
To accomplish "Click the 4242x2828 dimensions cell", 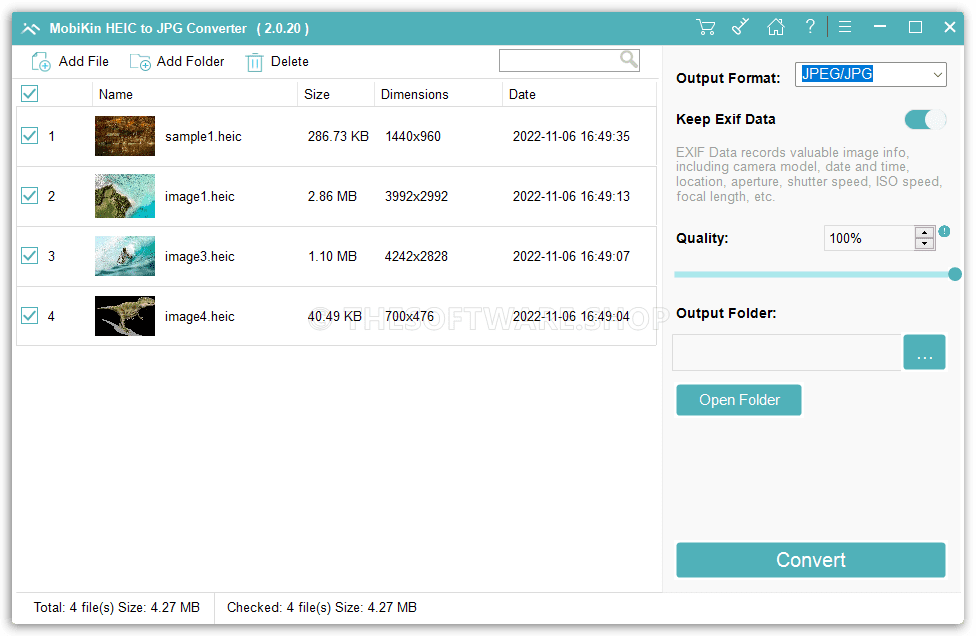I will pos(416,256).
